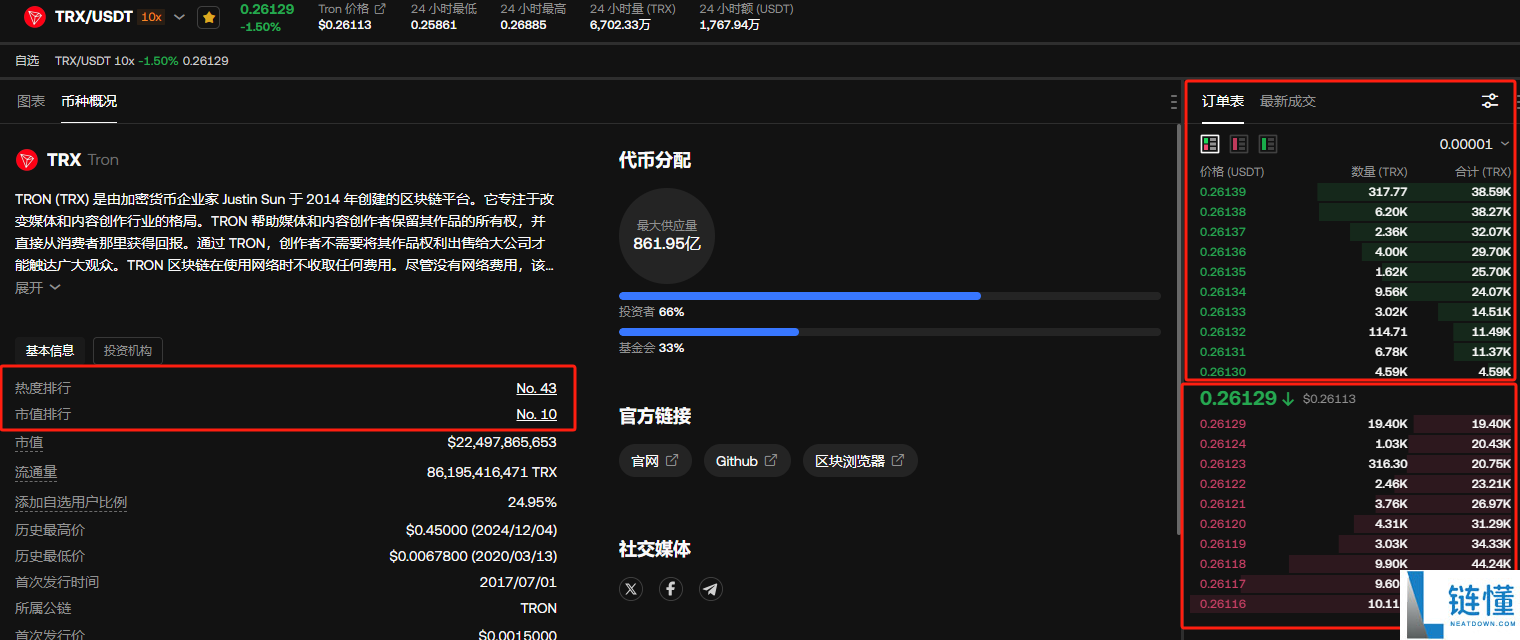Open the Tron 价格 external link icon
This screenshot has height=640, width=1520.
(380, 9)
